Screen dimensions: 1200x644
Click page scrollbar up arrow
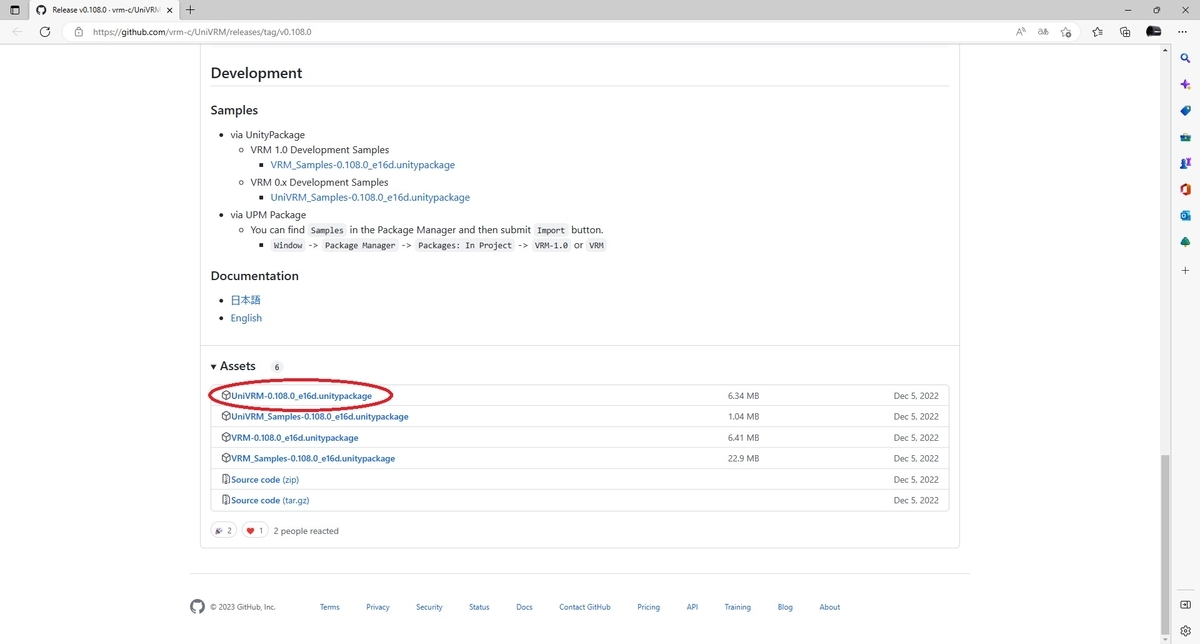1166,51
